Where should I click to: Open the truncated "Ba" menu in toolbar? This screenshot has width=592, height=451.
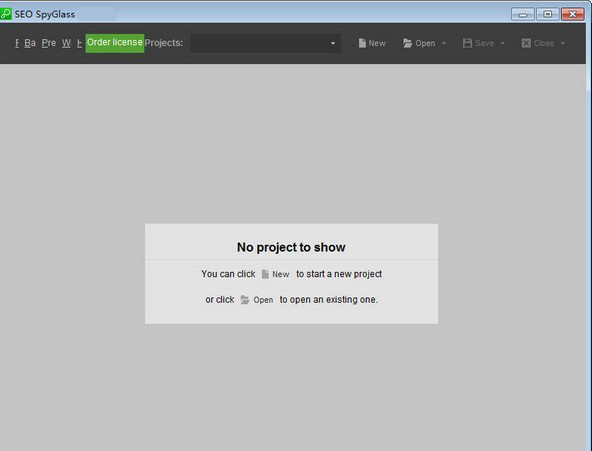(30, 43)
